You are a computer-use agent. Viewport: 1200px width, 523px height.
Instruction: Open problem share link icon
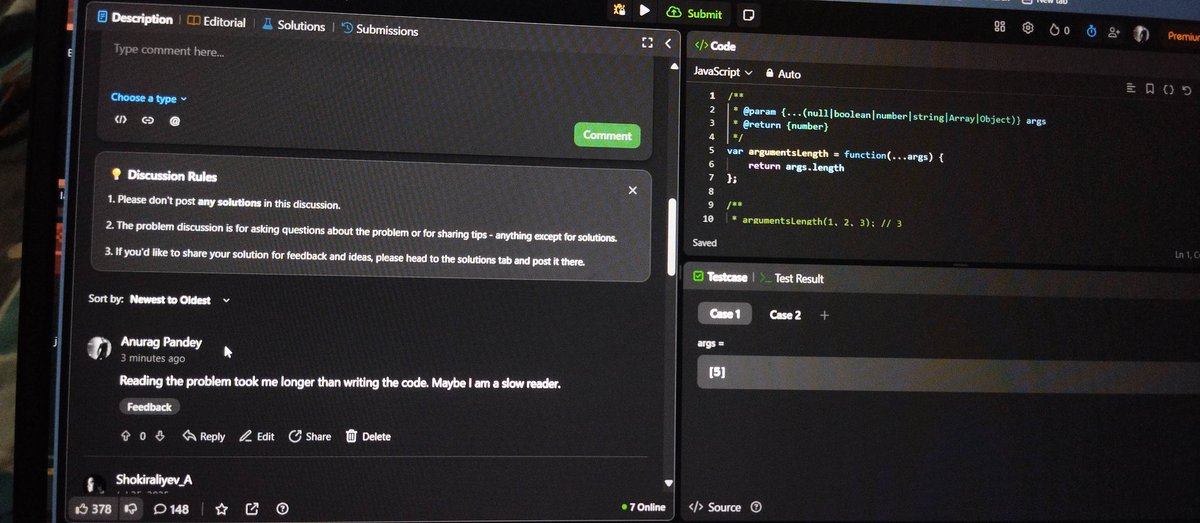[x=252, y=509]
